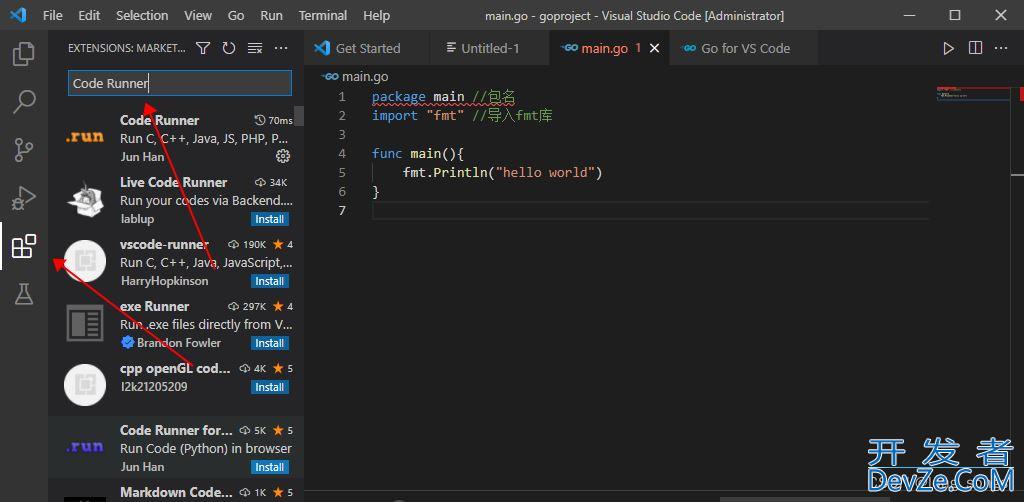Screen dimensions: 1024x502
Task: Clear extensions search results icon
Action: [x=255, y=48]
